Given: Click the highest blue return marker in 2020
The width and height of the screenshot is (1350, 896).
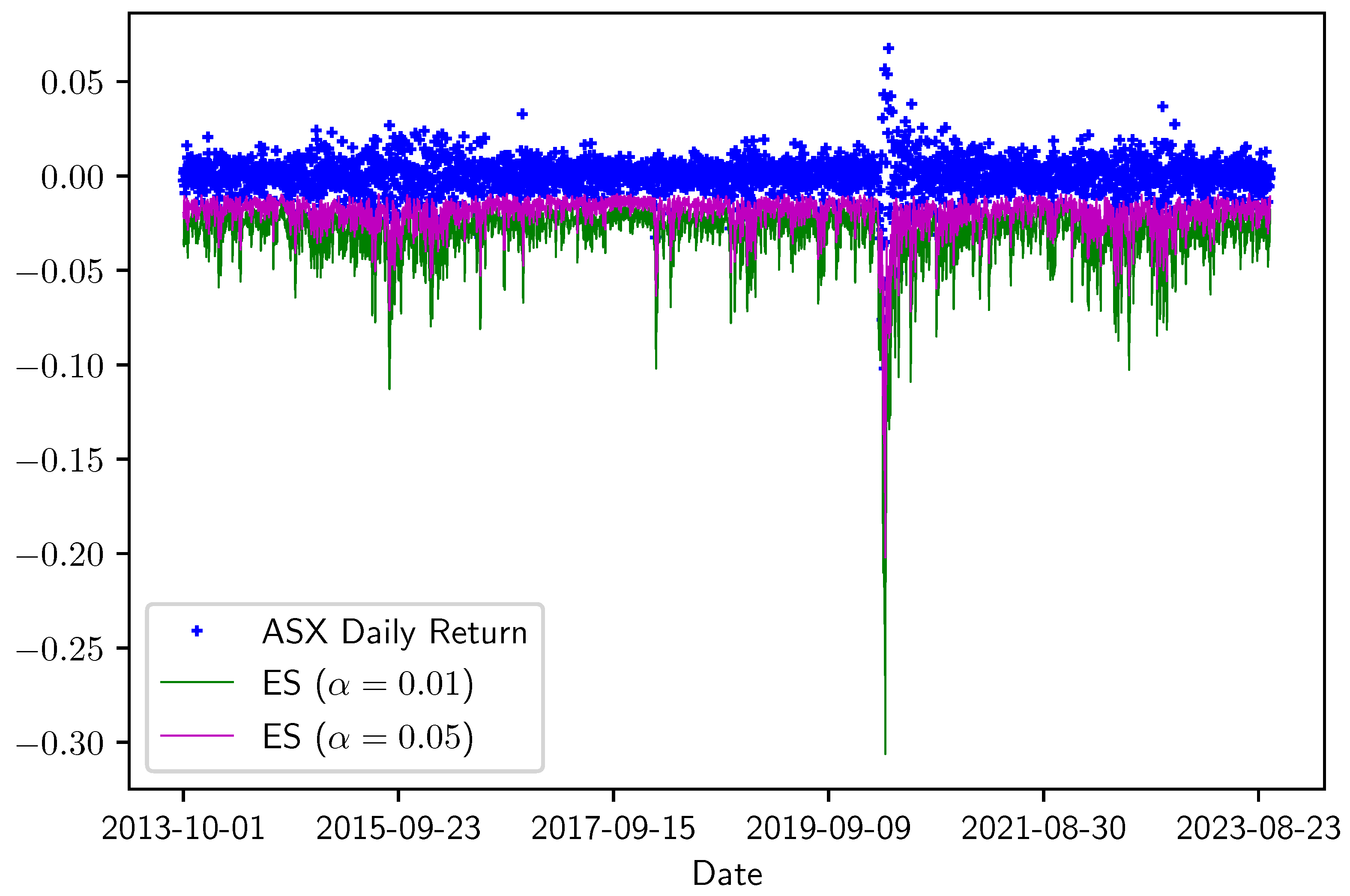Looking at the screenshot, I should 888,48.
